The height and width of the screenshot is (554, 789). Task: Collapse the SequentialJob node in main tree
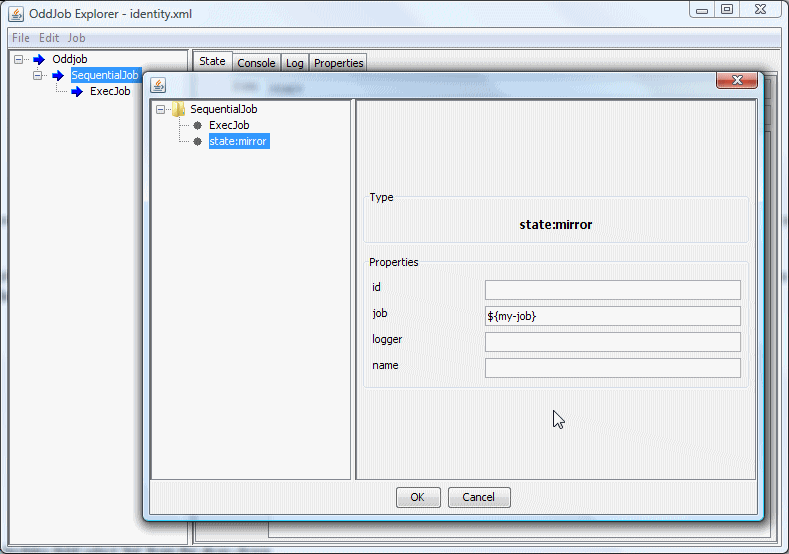pyautogui.click(x=39, y=75)
